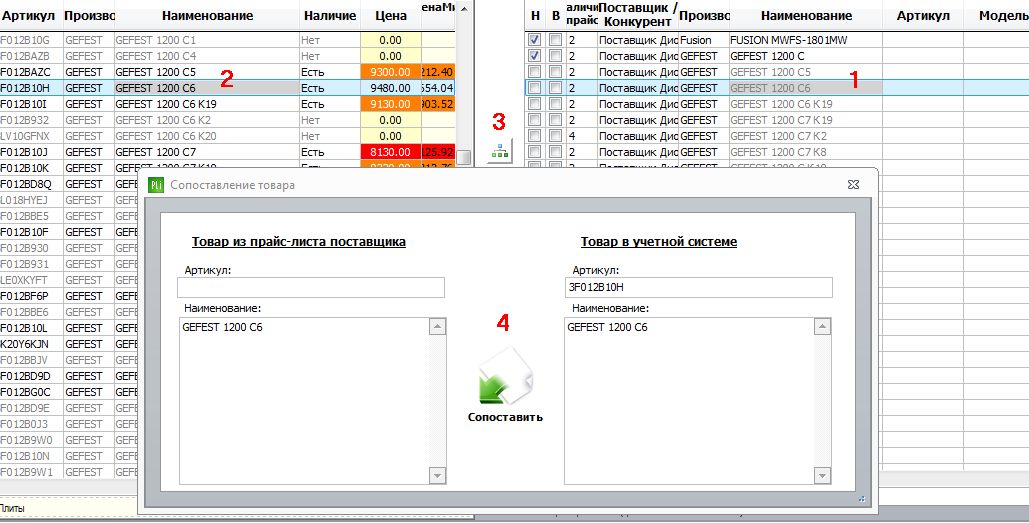Click the Fusion manufacturer cell in right table
The height and width of the screenshot is (523, 1029).
(x=704, y=40)
